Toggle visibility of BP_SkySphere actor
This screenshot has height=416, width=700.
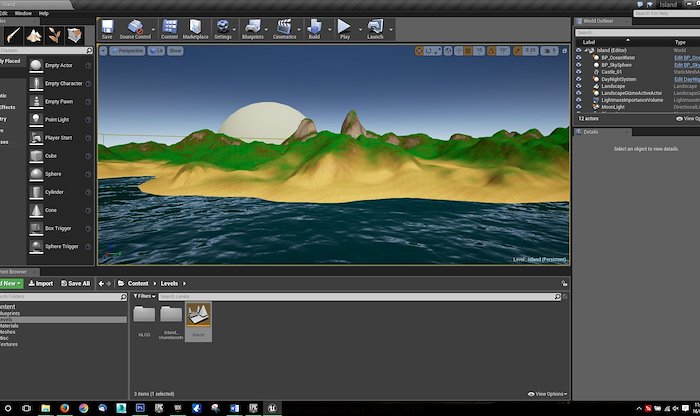coord(579,65)
